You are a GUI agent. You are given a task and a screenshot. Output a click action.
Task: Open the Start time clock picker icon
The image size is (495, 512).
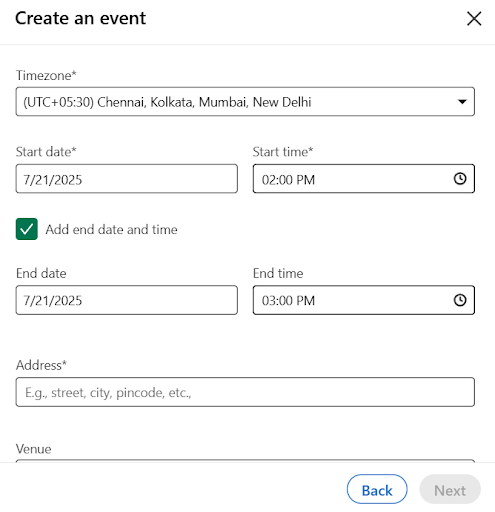point(460,179)
